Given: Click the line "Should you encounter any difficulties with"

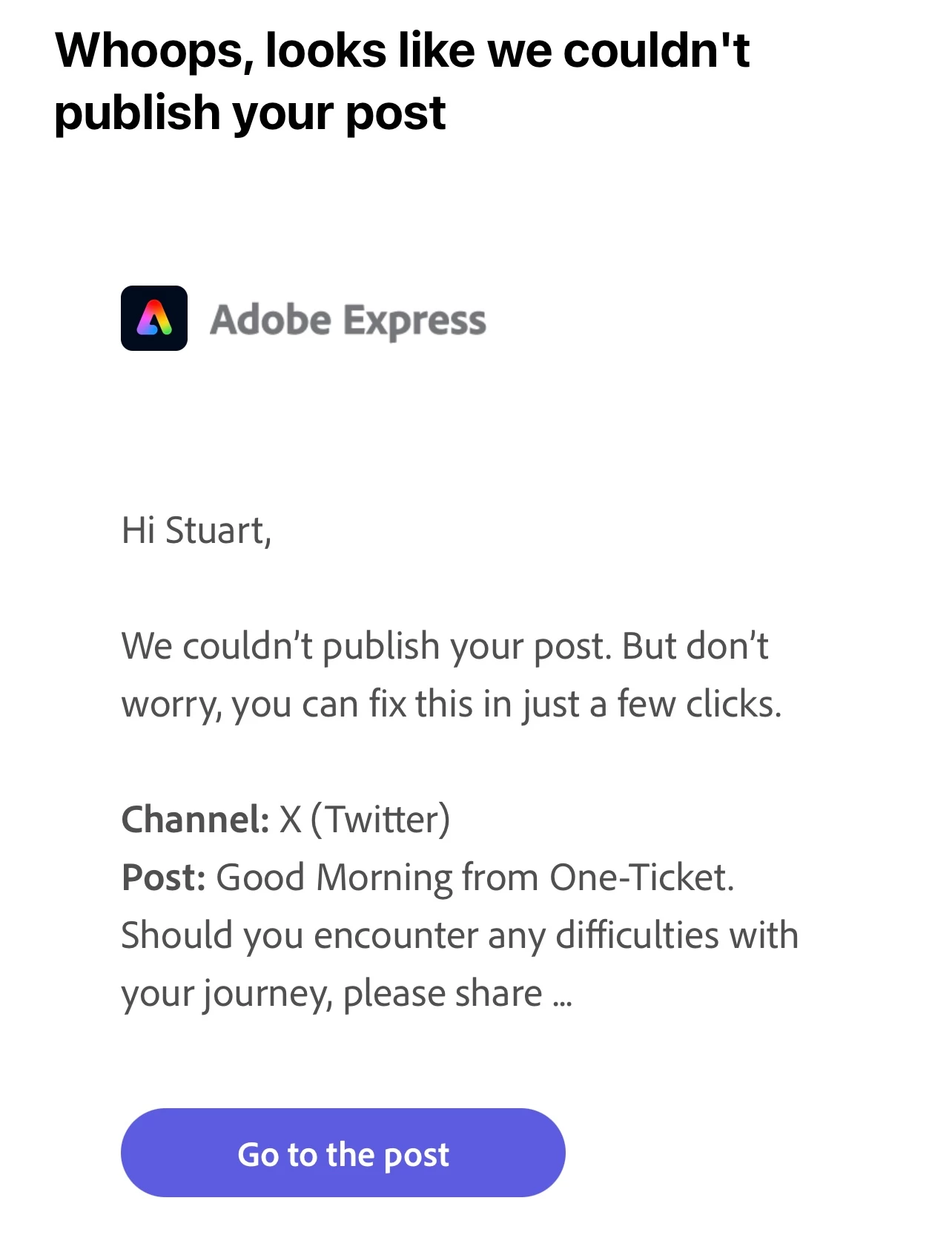Looking at the screenshot, I should (x=460, y=935).
